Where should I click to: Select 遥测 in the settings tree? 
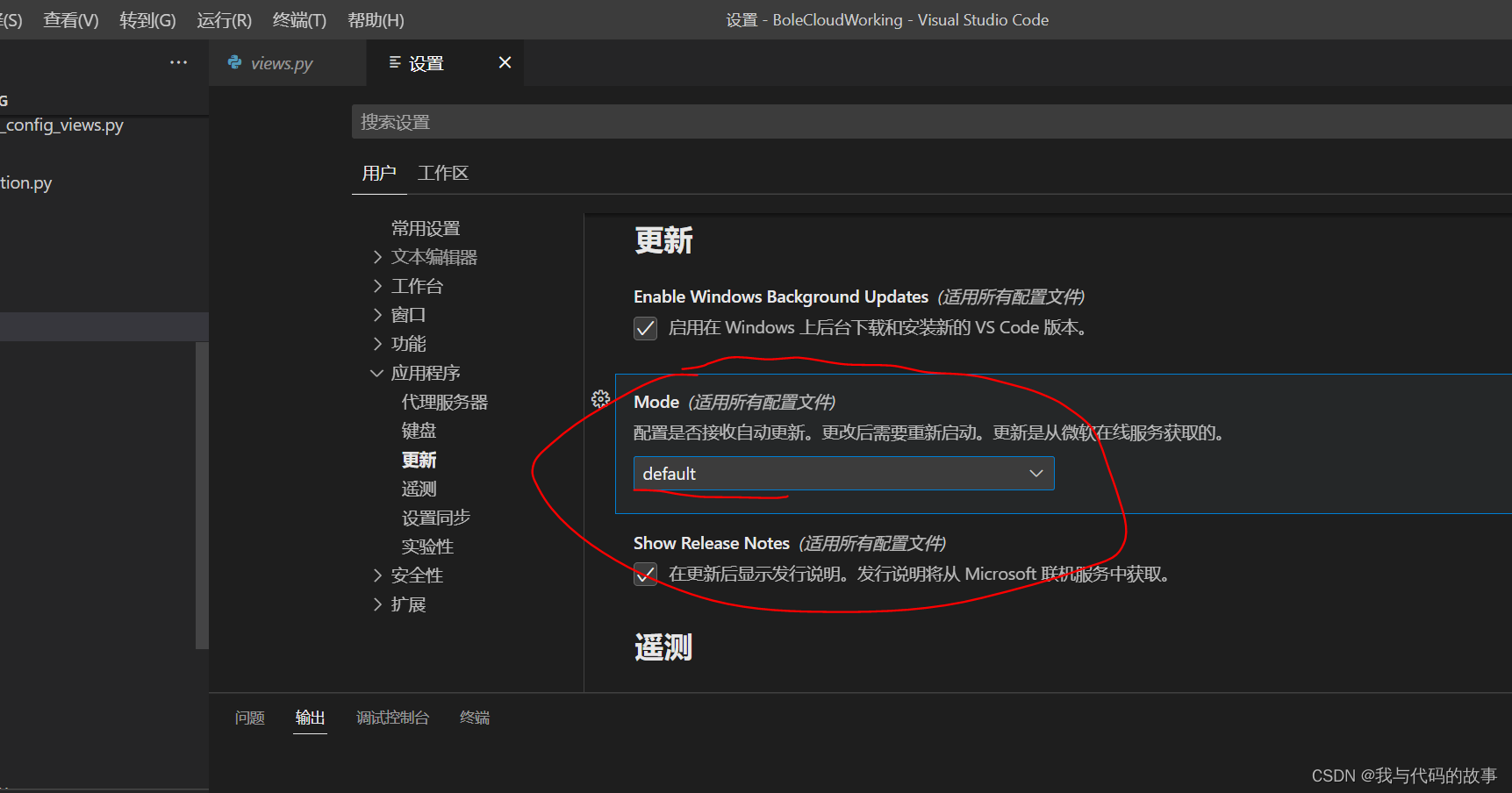[419, 489]
